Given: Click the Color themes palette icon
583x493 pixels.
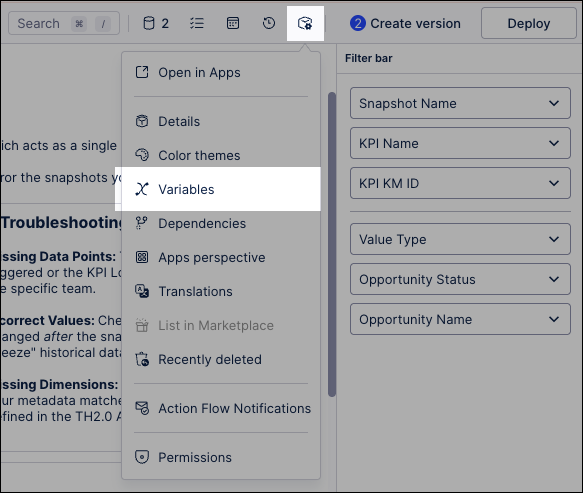Looking at the screenshot, I should 142,155.
